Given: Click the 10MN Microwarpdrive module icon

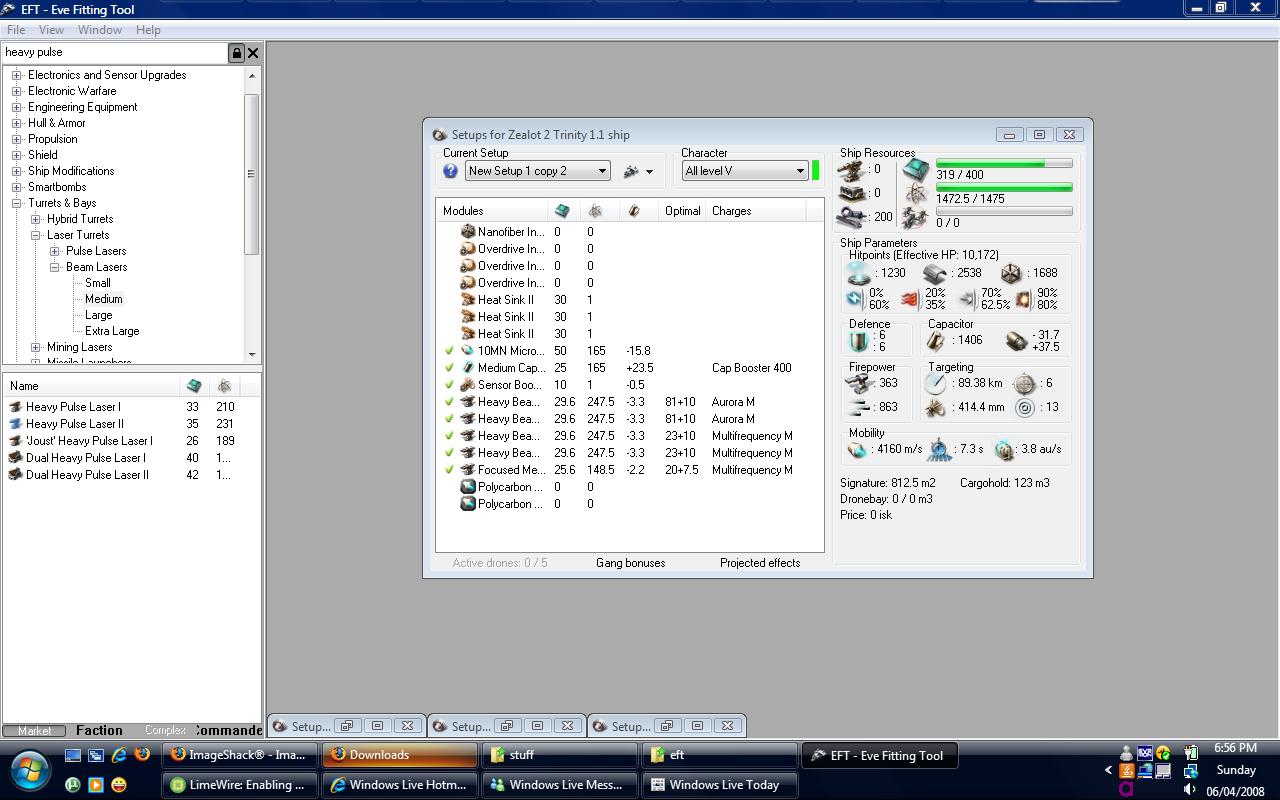Looking at the screenshot, I should (x=467, y=351).
